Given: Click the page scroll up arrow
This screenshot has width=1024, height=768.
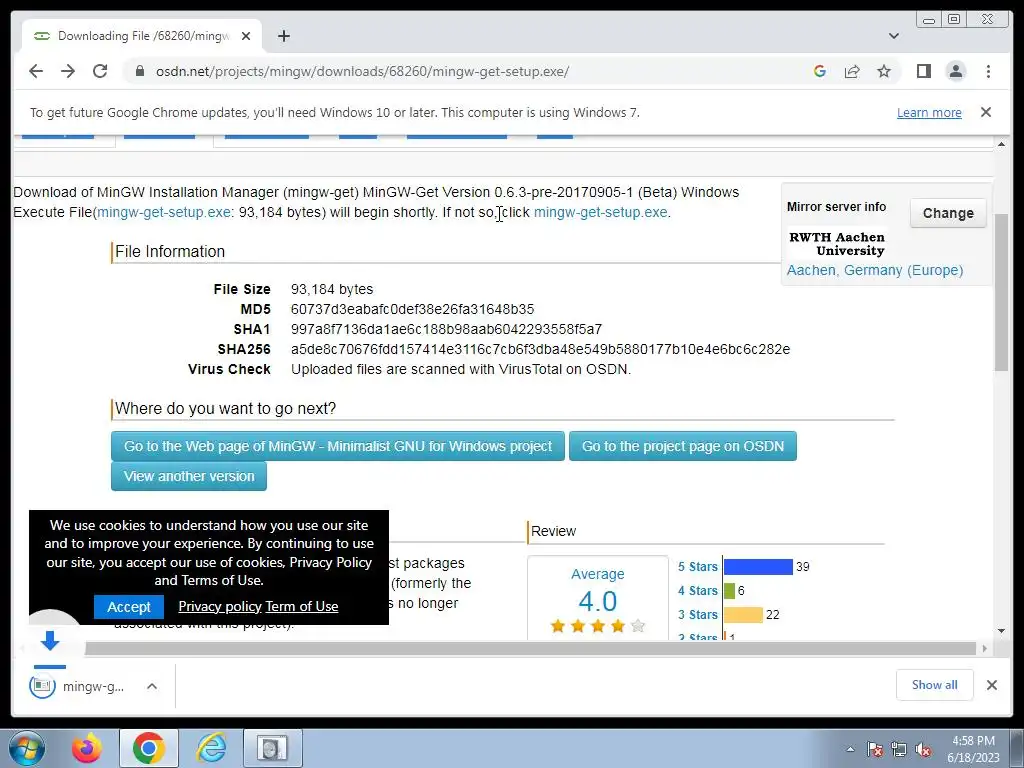Looking at the screenshot, I should pos(1001,144).
